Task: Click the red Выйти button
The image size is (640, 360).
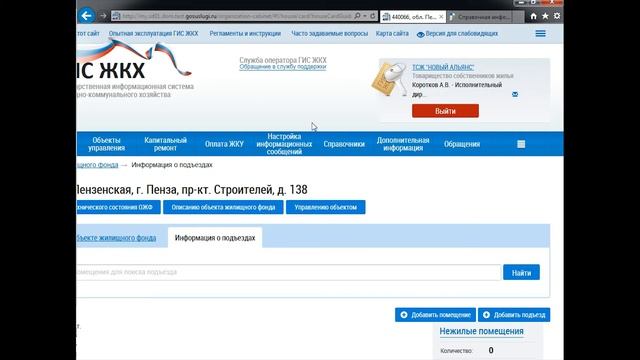Action: [x=445, y=111]
